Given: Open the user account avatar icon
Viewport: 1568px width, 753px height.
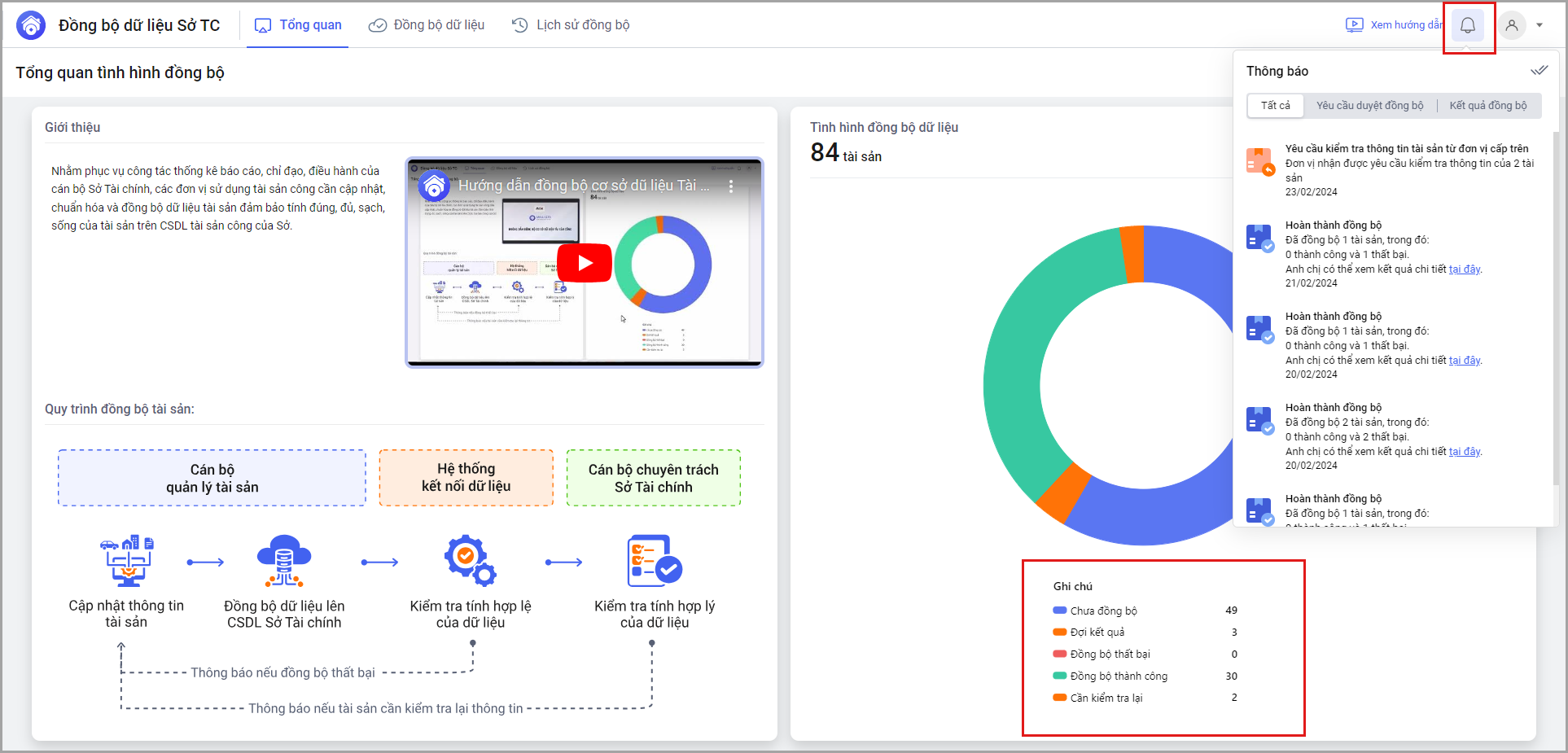Looking at the screenshot, I should 1511,25.
